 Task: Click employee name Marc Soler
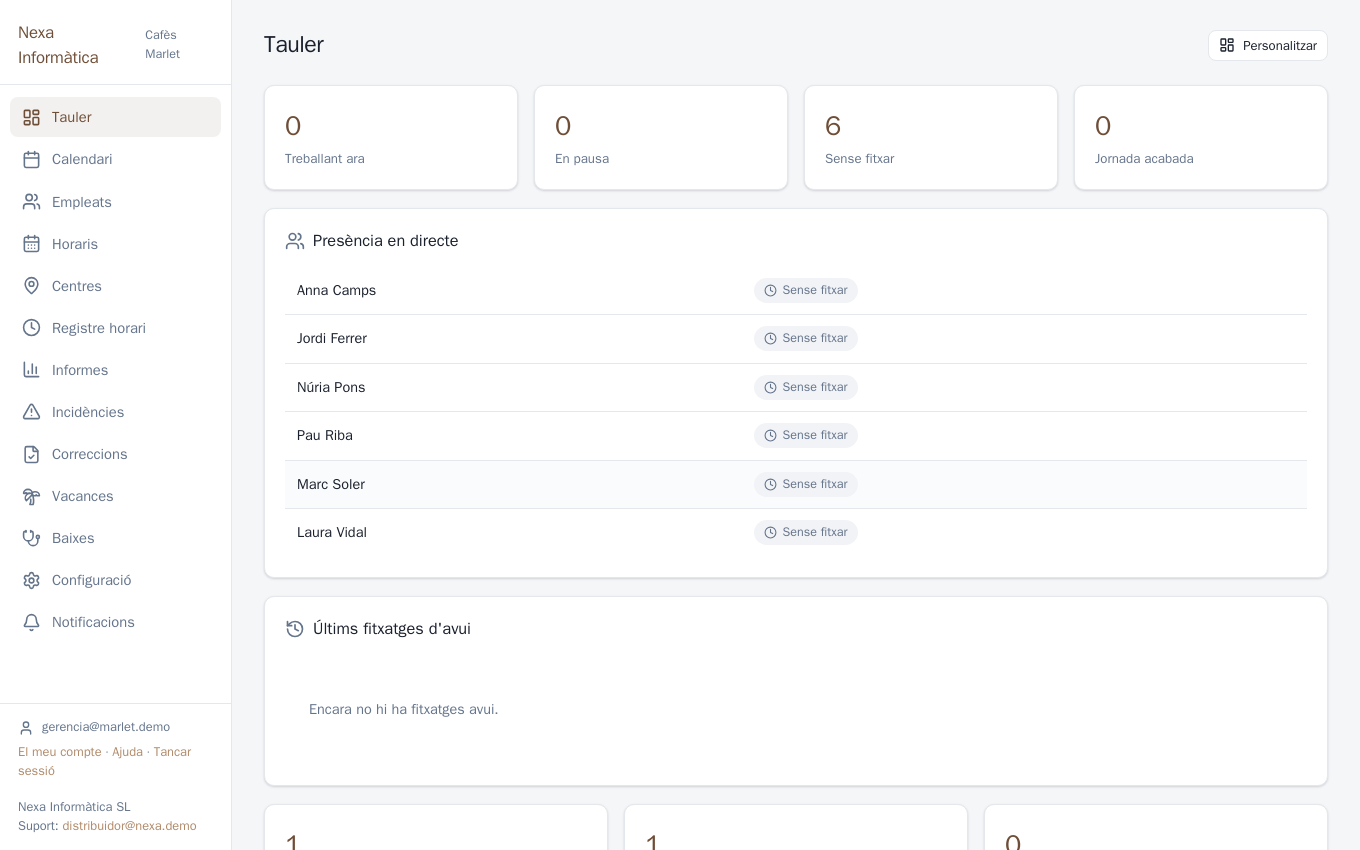pos(331,485)
